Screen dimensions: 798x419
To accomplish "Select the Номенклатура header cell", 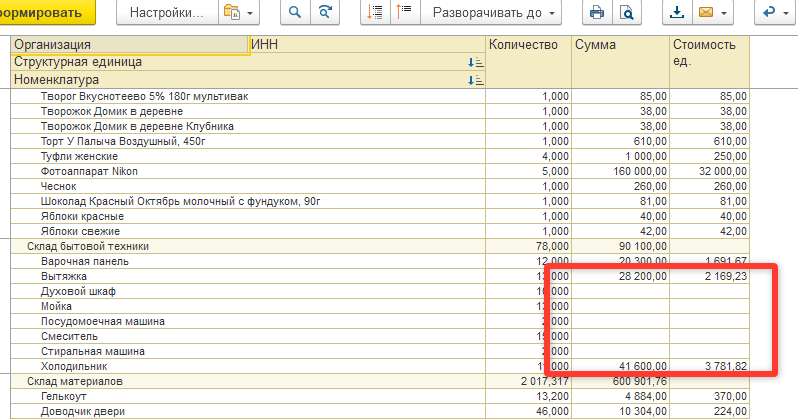I will pyautogui.click(x=248, y=79).
